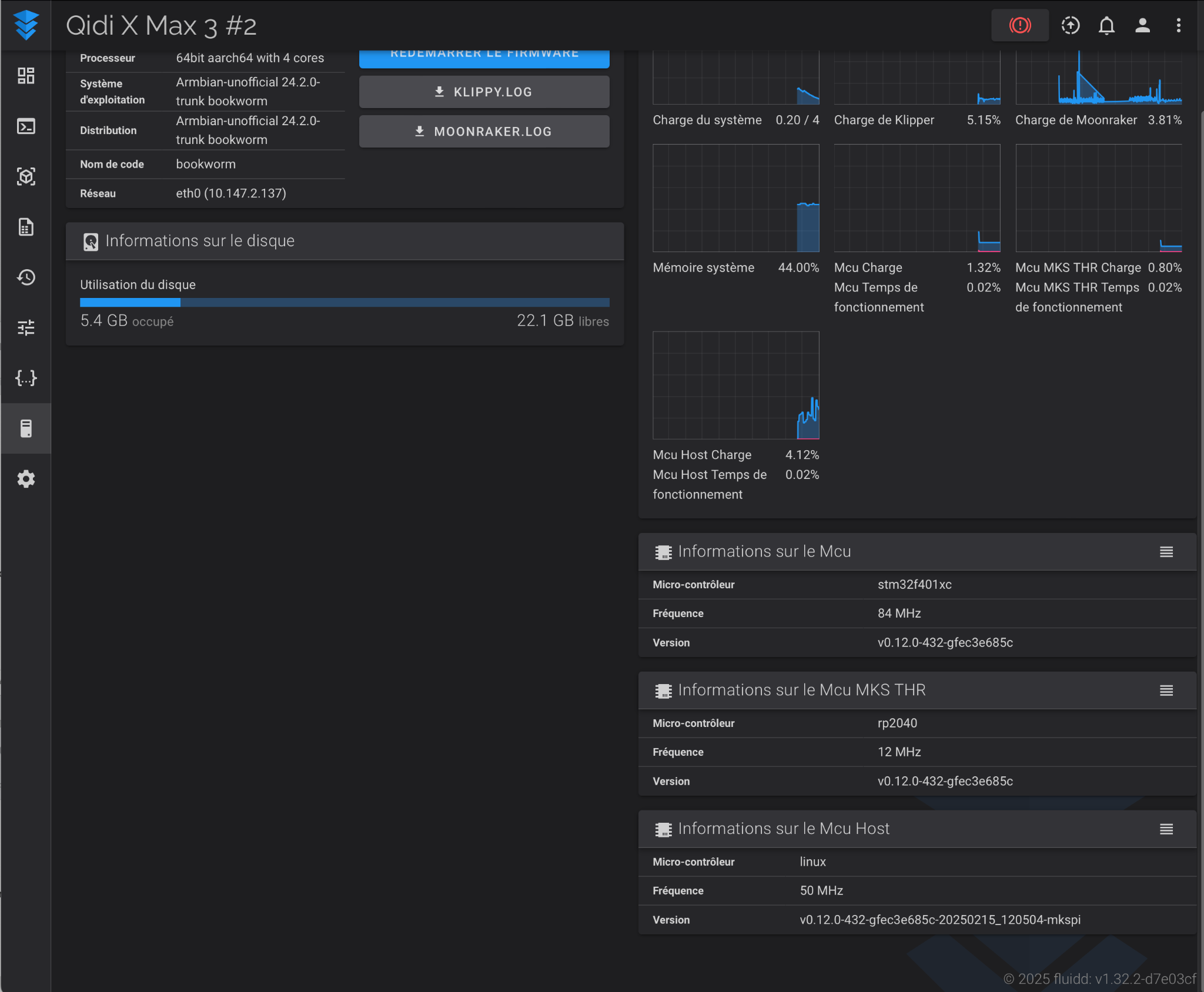Screen dimensions: 1204x992
Task: Download the KLIPPY.LOG file
Action: click(484, 92)
